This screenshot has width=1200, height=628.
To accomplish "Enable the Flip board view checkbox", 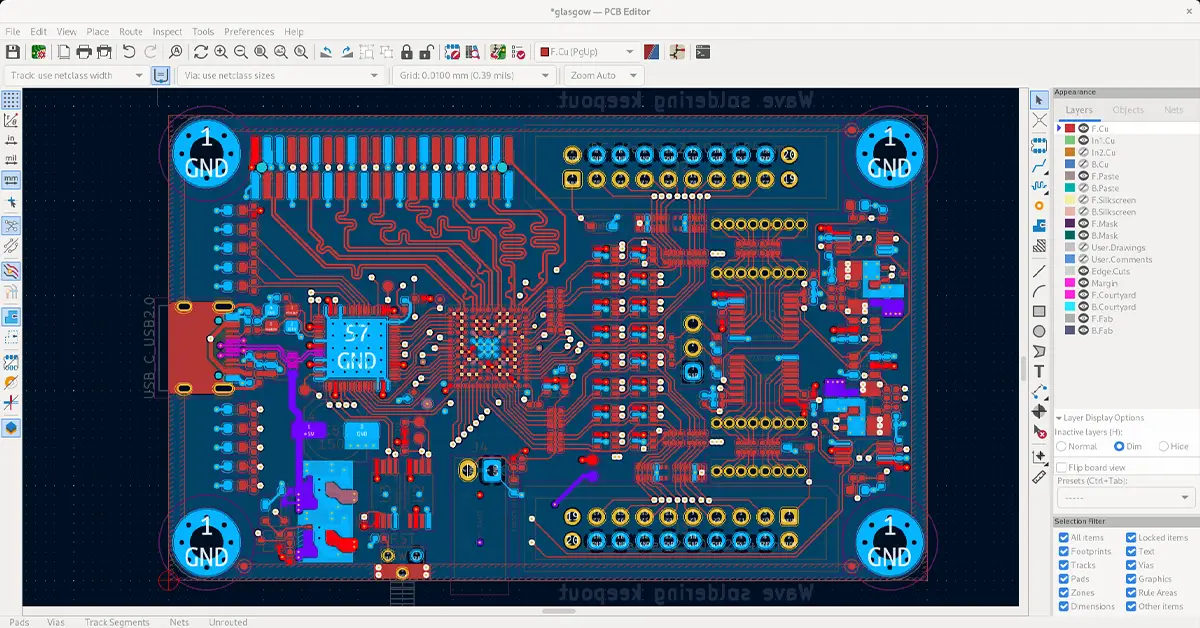I will pos(1062,466).
